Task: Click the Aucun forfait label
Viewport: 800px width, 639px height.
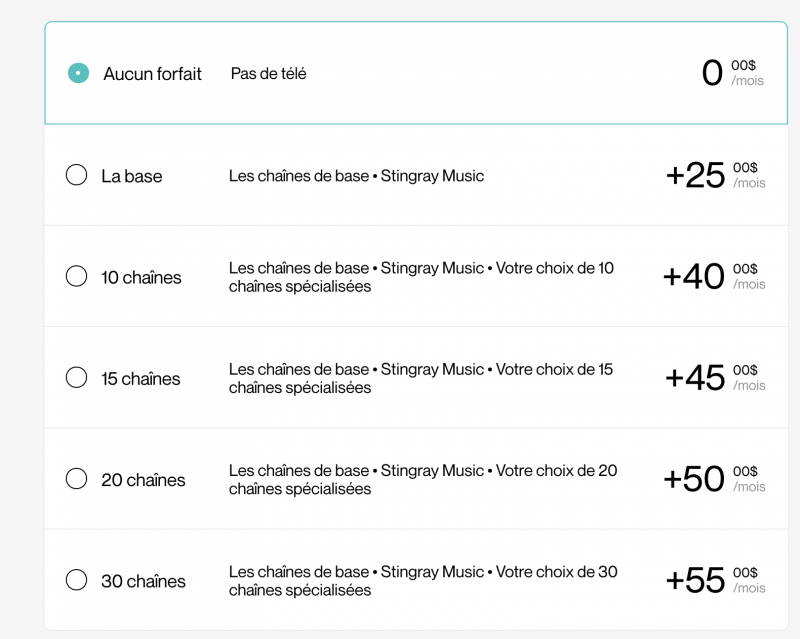Action: click(x=152, y=74)
